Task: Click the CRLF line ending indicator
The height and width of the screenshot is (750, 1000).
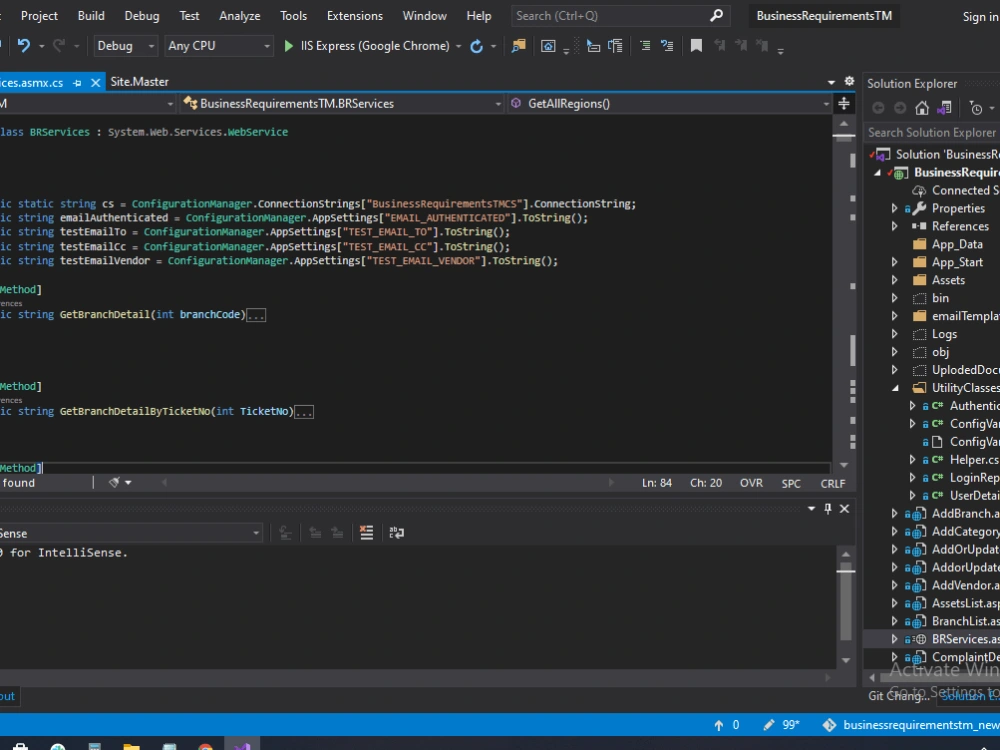Action: click(833, 483)
